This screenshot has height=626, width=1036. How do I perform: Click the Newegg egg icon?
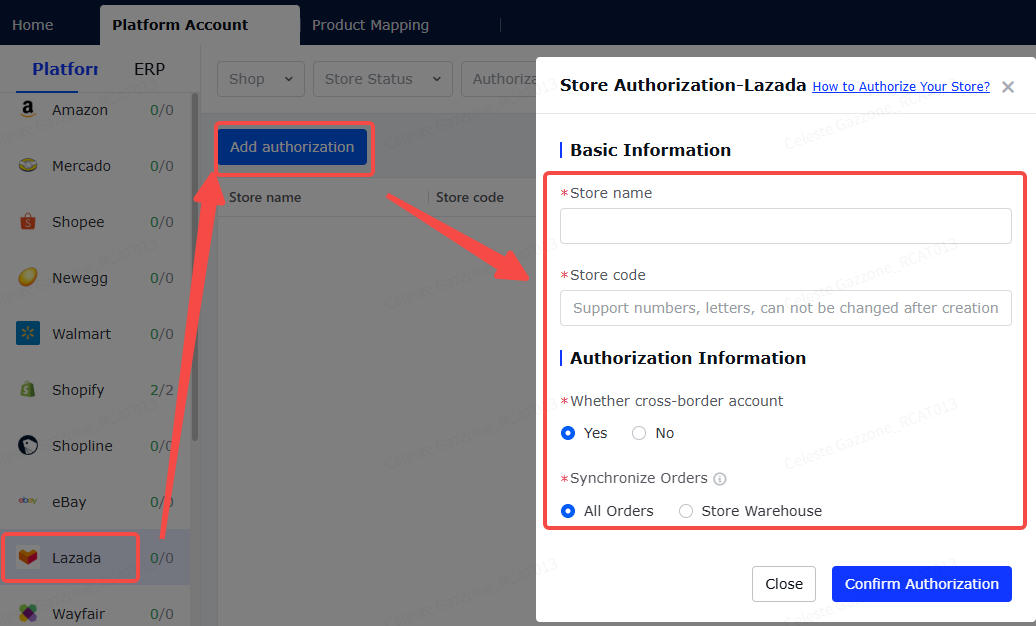click(x=28, y=277)
